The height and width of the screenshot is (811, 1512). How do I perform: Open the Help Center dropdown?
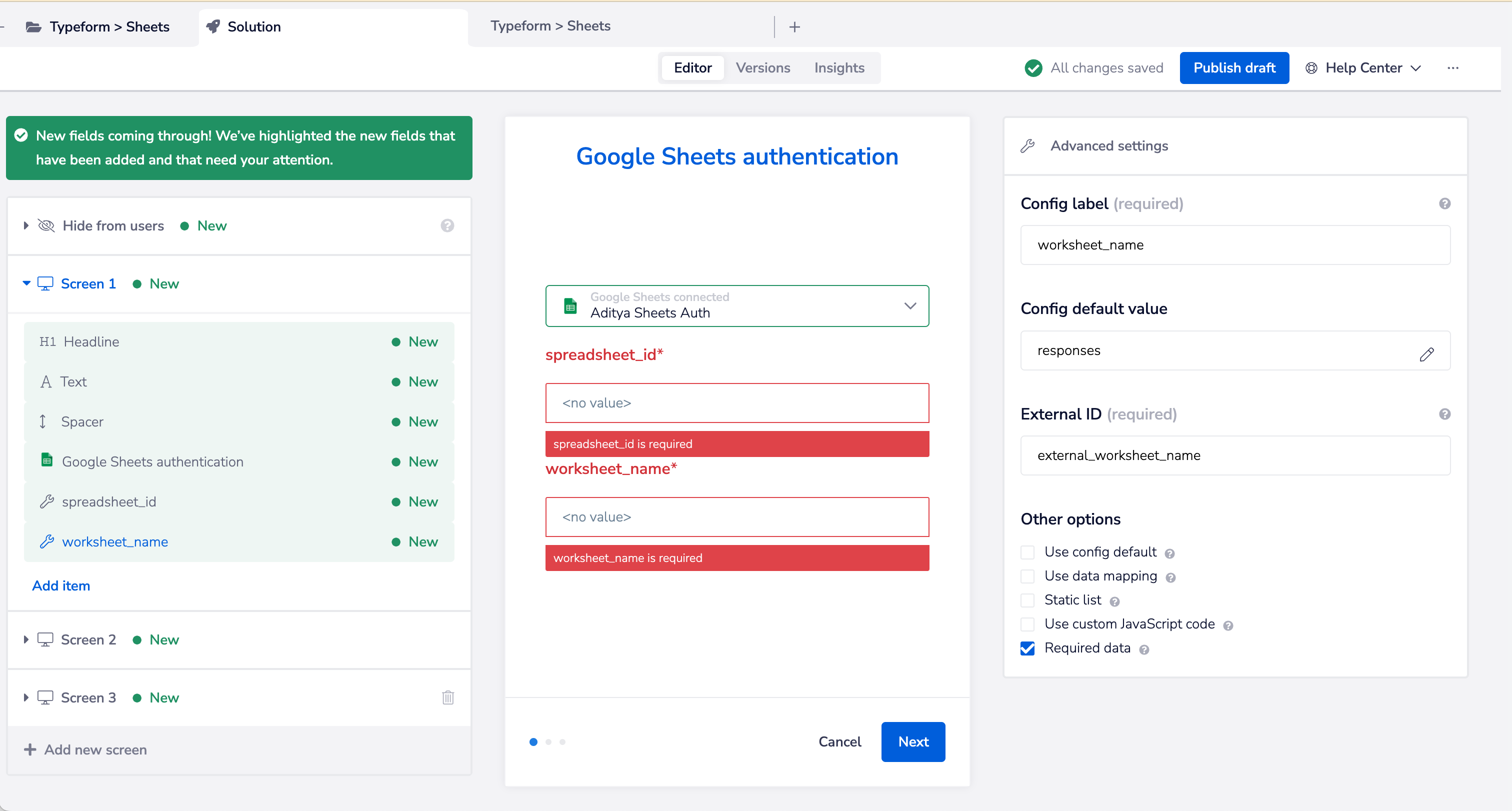tap(1363, 68)
